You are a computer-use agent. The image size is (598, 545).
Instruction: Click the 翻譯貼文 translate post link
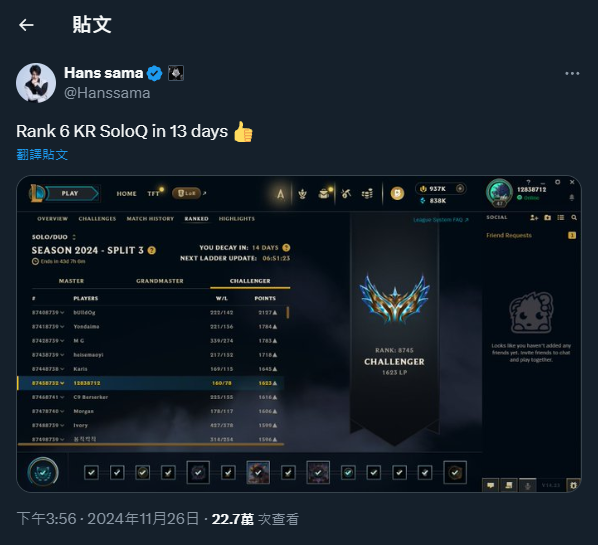click(42, 154)
